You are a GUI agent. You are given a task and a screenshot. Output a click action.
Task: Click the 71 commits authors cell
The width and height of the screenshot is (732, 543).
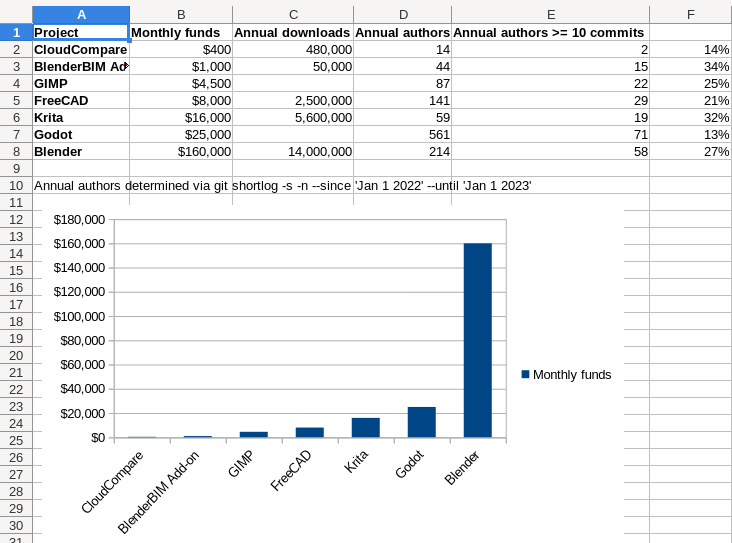pos(551,134)
